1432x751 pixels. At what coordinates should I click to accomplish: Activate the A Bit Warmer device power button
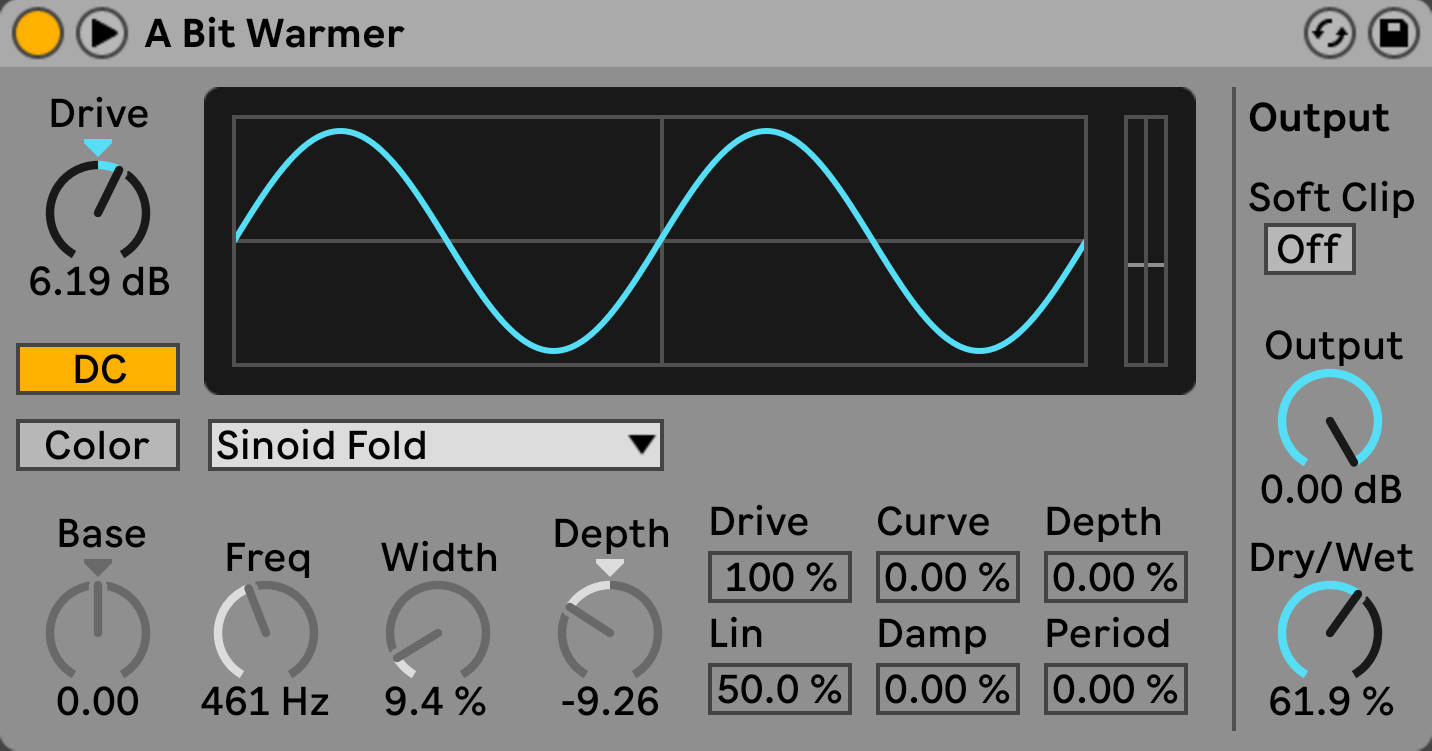pyautogui.click(x=36, y=33)
